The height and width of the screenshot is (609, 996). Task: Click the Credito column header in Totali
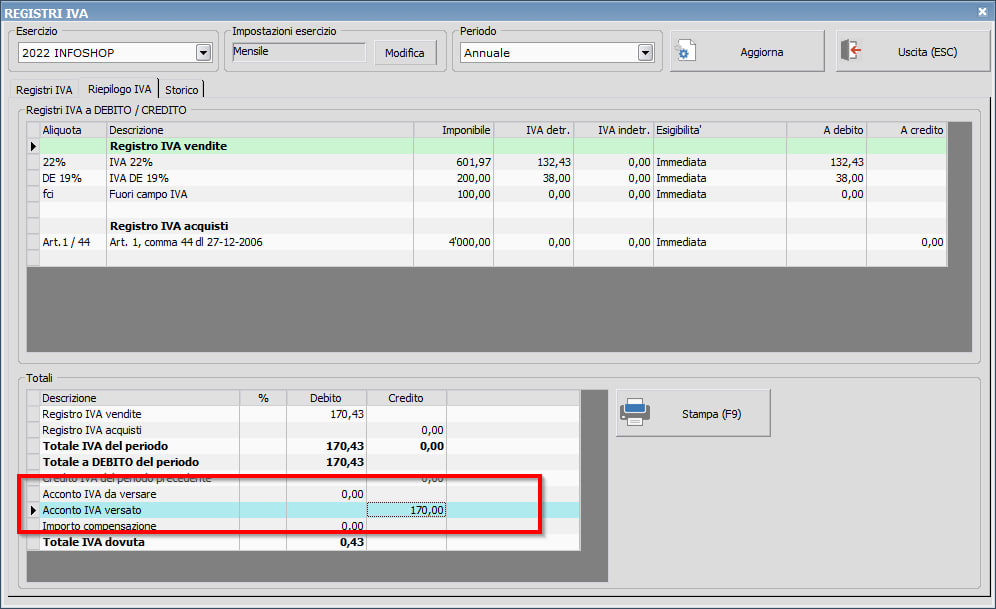407,398
